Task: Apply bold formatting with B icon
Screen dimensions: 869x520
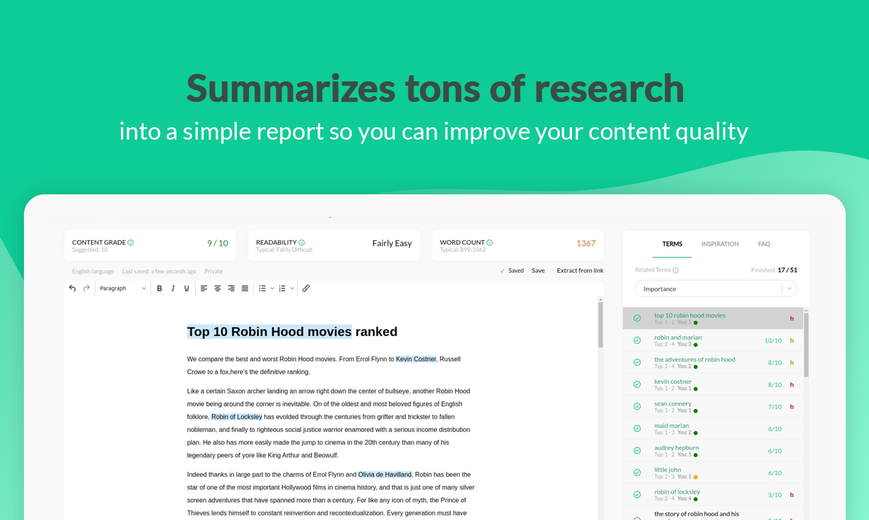Action: click(159, 288)
